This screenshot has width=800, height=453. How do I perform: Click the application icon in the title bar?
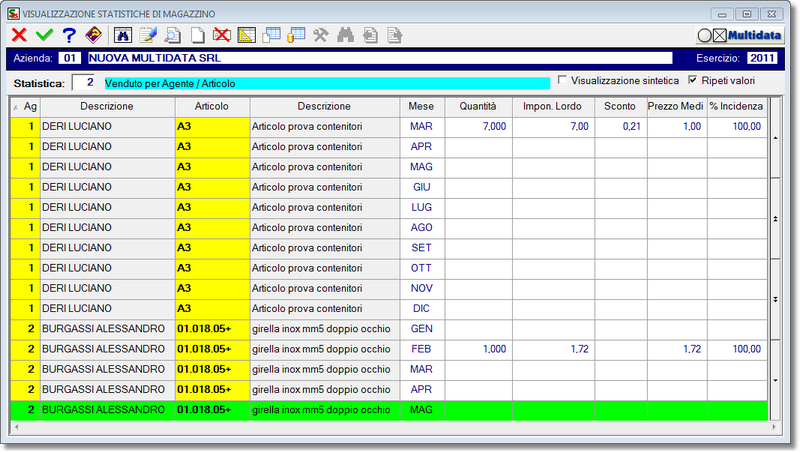point(13,14)
